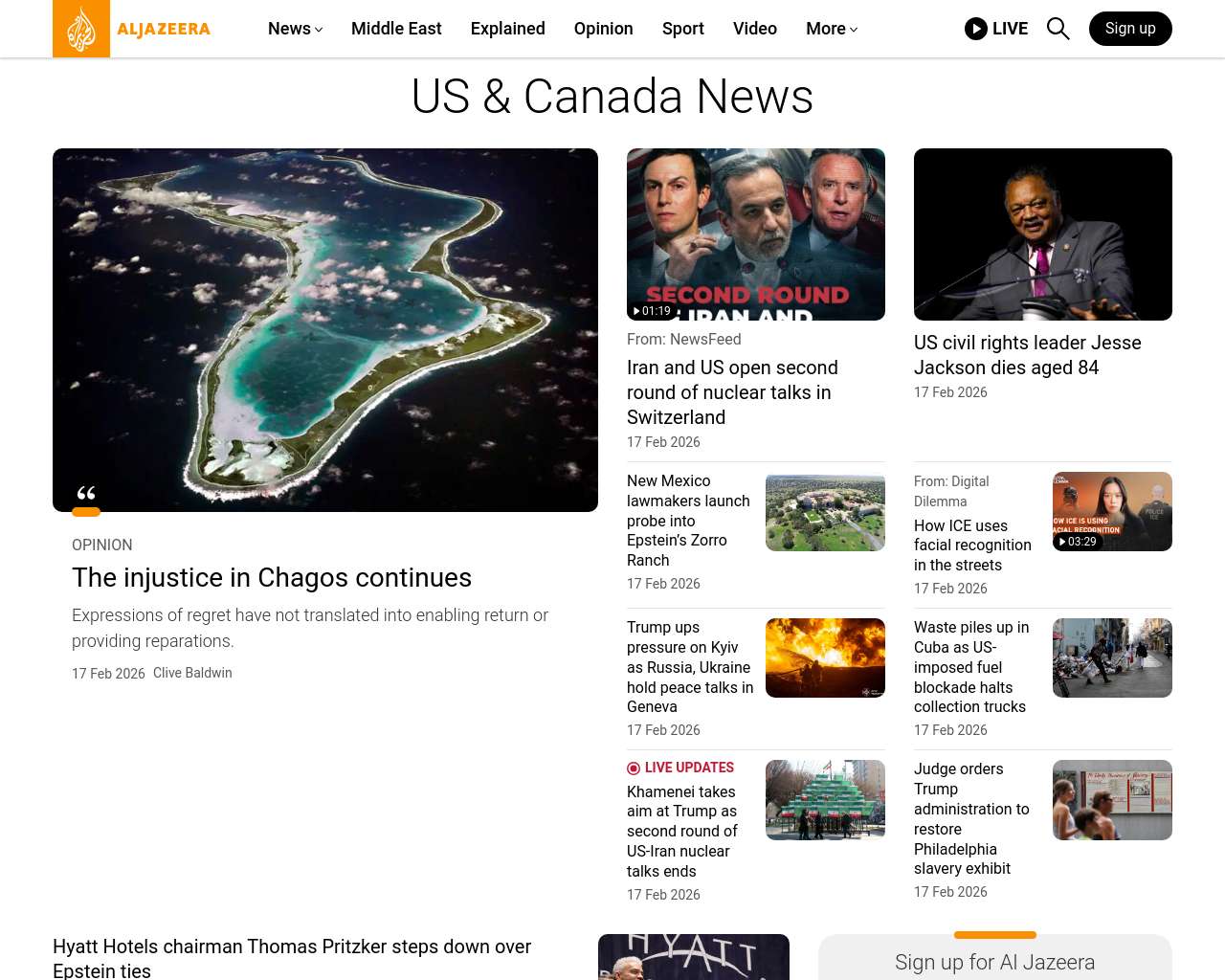The height and width of the screenshot is (980, 1225).
Task: Click author name Clive Baldwin
Action: tap(192, 673)
